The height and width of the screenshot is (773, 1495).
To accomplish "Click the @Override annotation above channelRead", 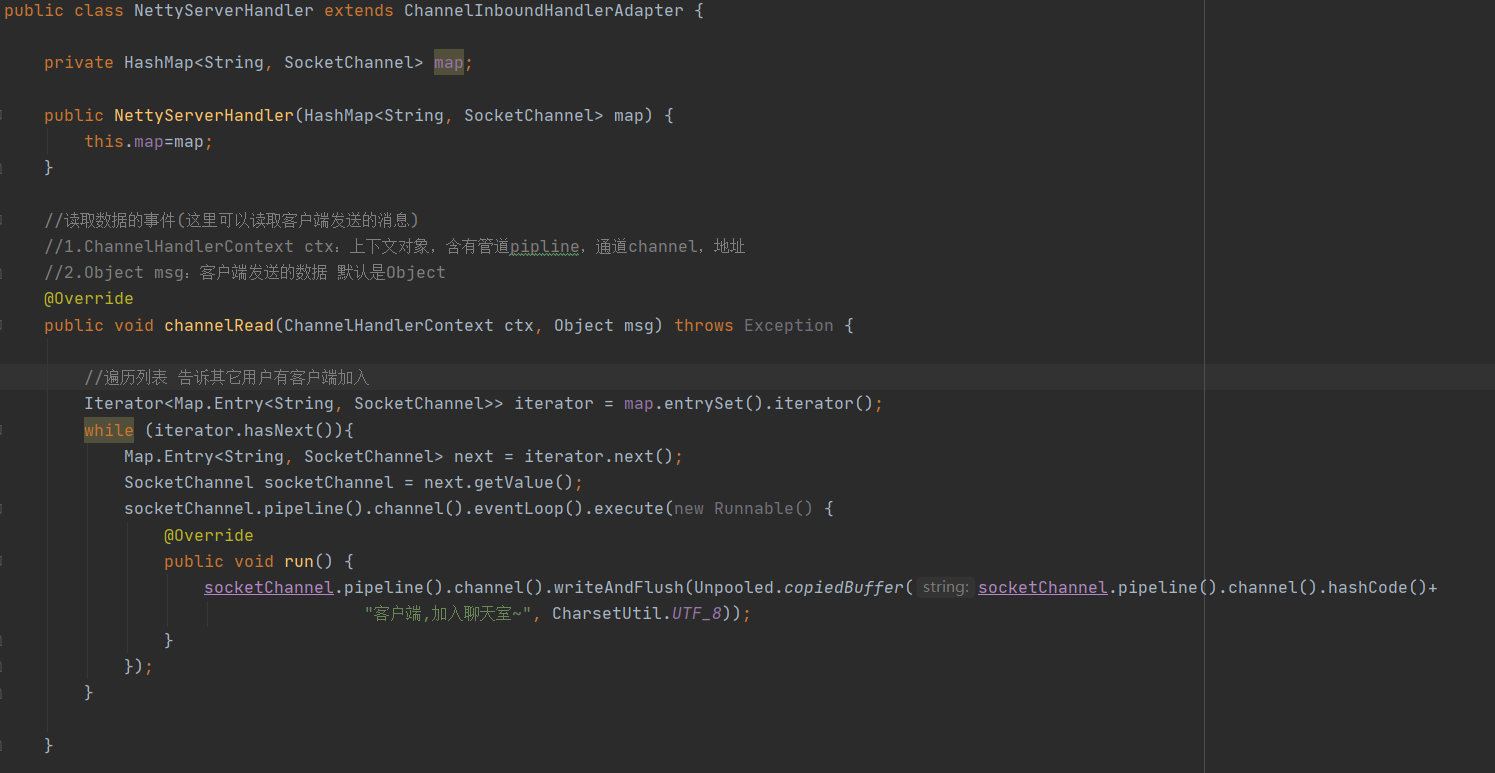I will tap(89, 299).
